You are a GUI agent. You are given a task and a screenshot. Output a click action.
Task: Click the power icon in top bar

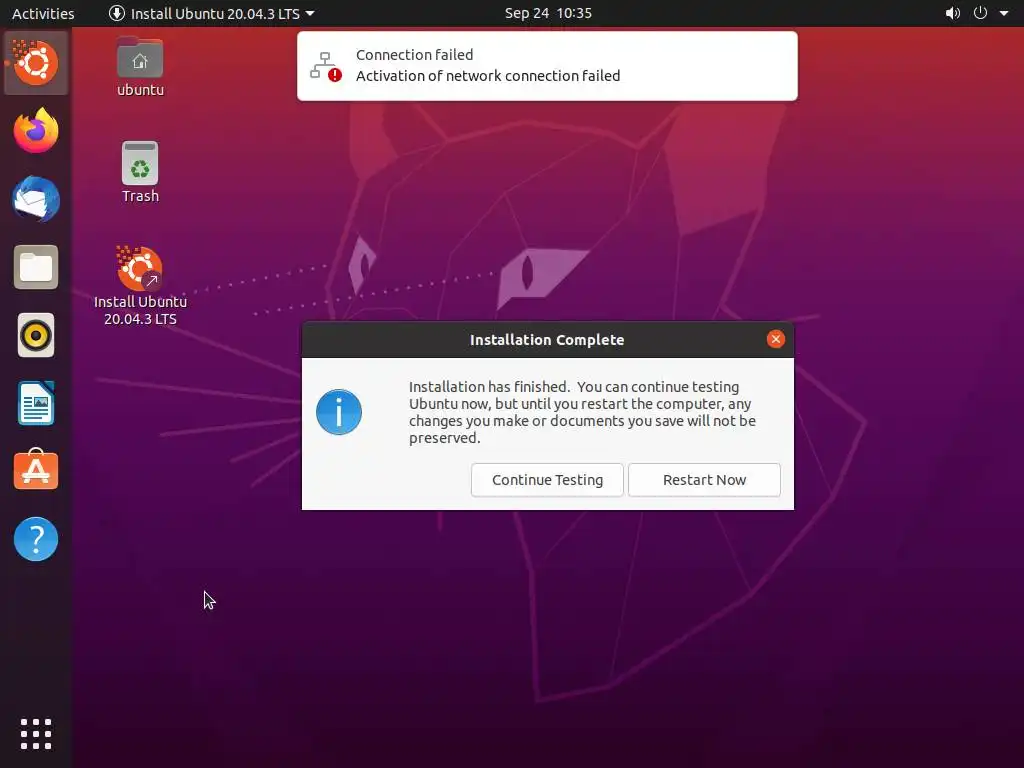[x=980, y=13]
